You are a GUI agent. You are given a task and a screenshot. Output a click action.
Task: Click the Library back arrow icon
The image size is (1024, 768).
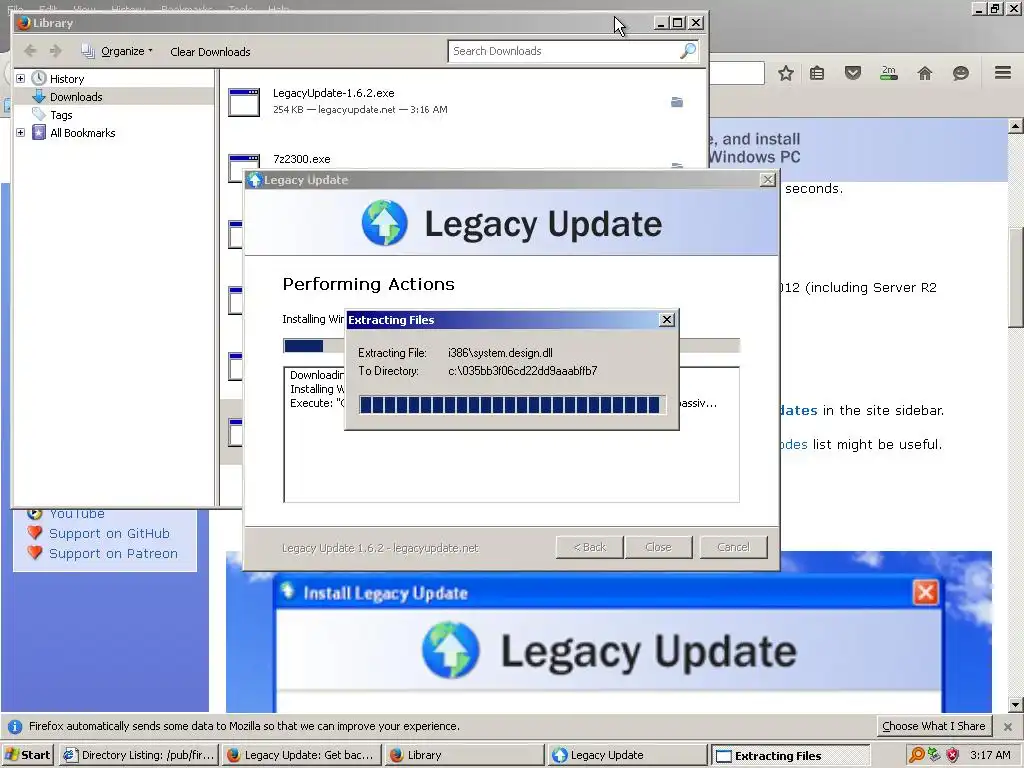[30, 51]
